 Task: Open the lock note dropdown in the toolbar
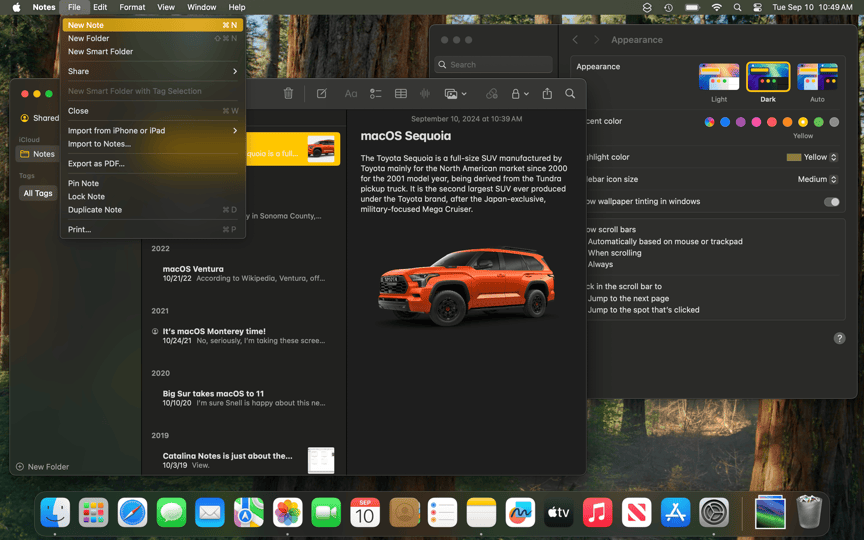coord(520,94)
